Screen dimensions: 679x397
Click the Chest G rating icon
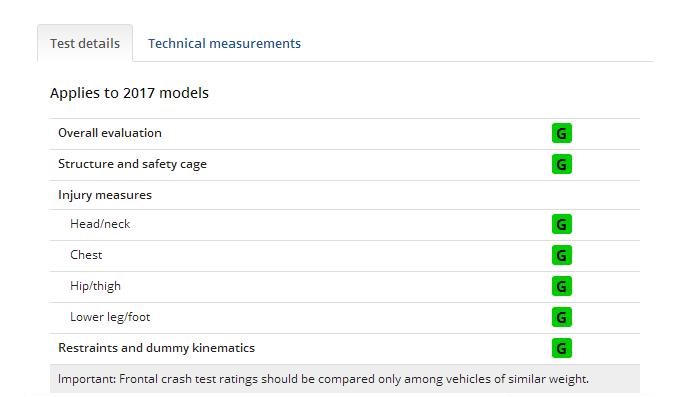pos(562,255)
